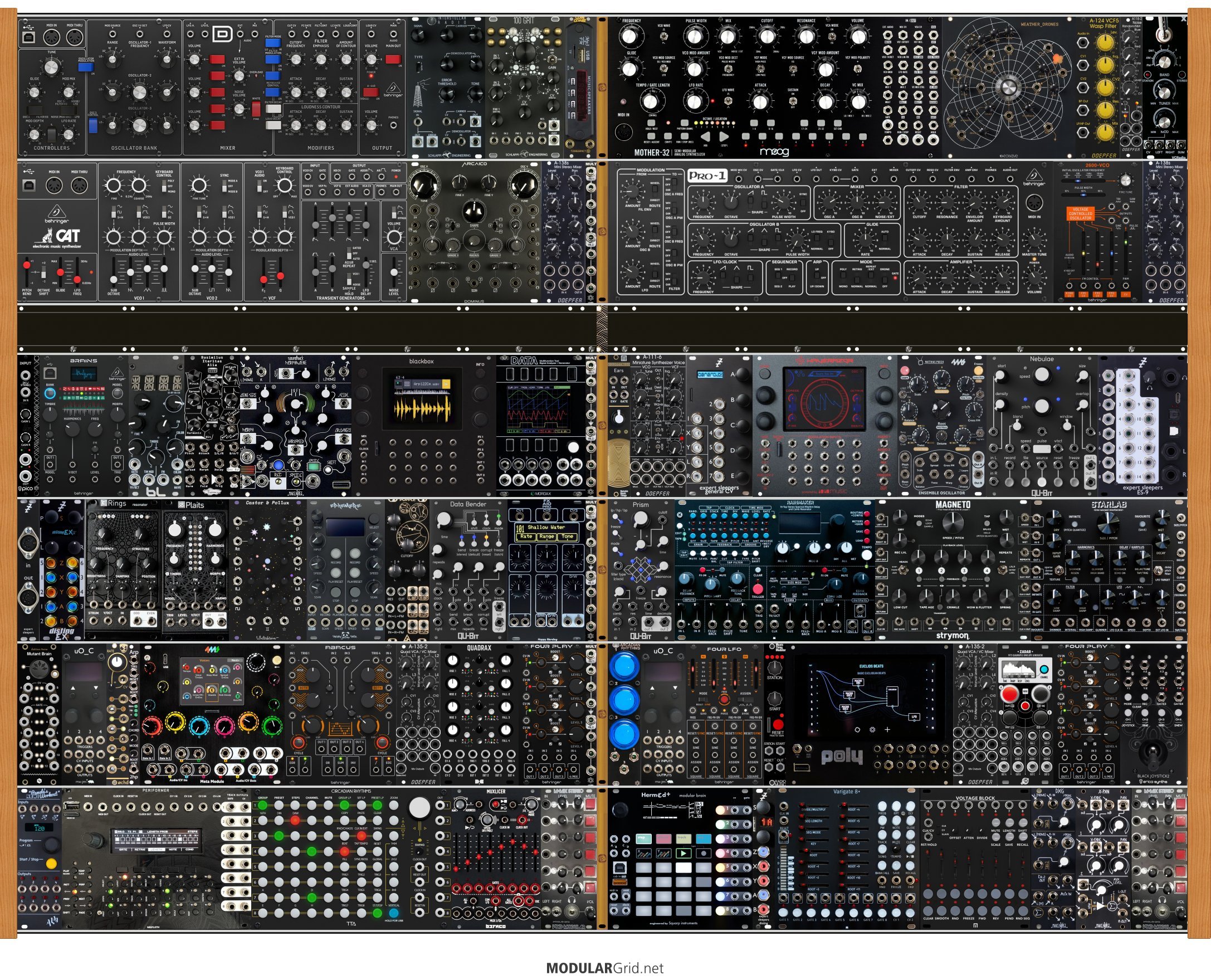Click the Mother-32 FREQUENCY knob

[629, 37]
